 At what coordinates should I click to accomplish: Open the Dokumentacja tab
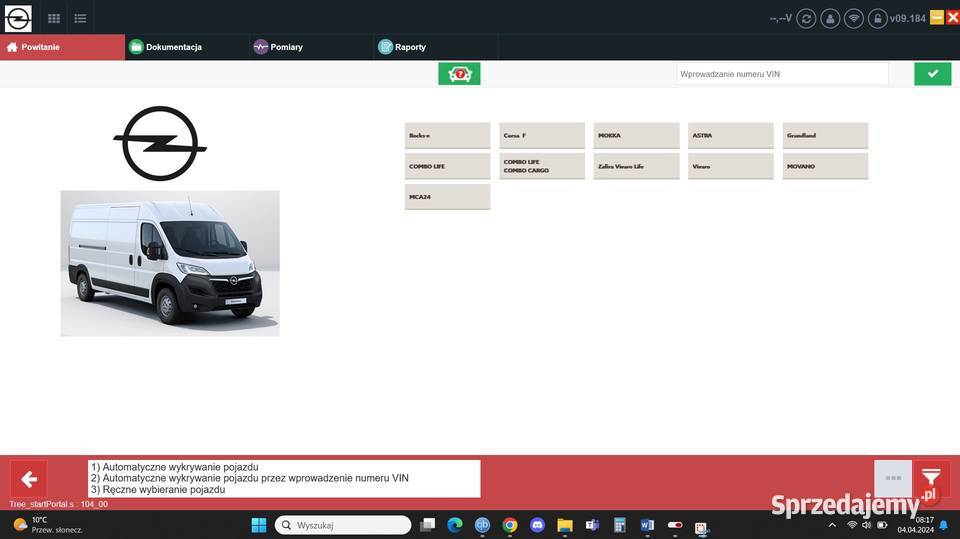point(187,47)
